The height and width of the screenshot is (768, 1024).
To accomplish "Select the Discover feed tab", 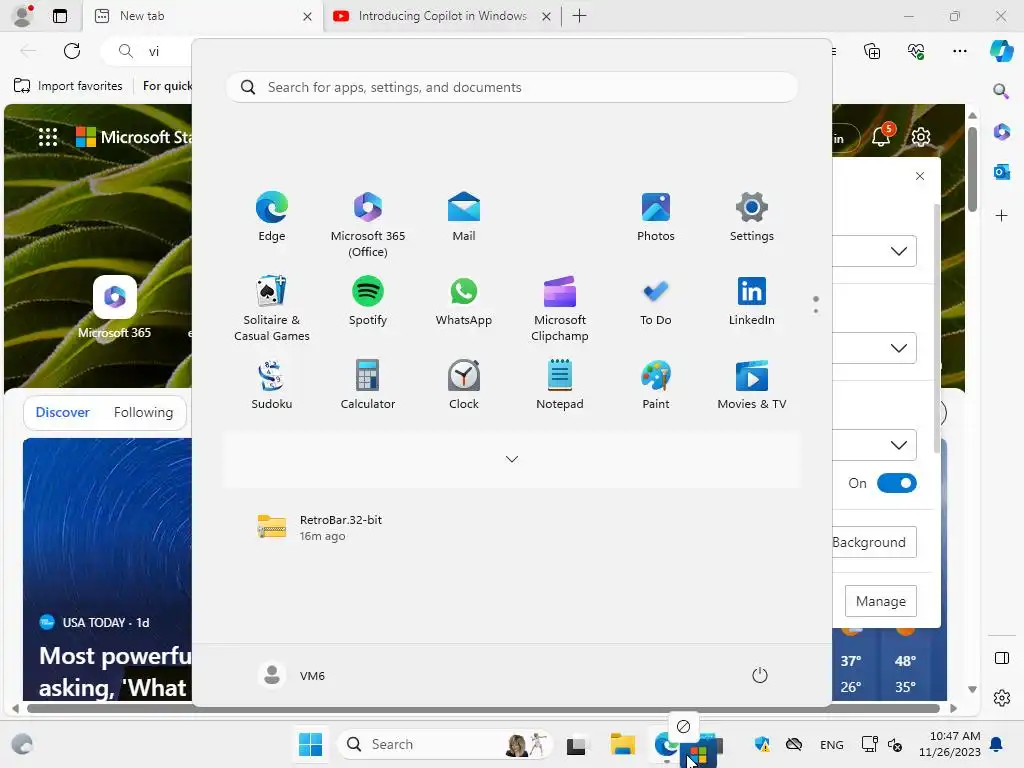I will pyautogui.click(x=62, y=412).
